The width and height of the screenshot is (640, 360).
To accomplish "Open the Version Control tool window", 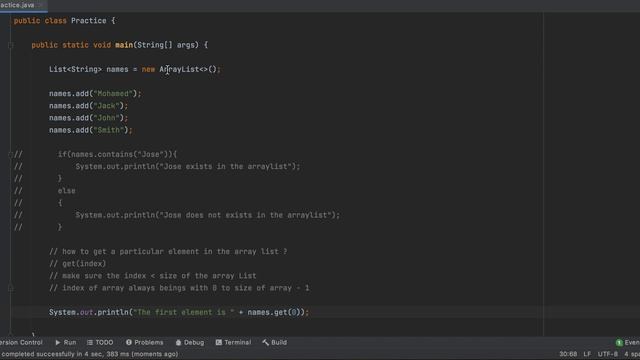I will pos(20,342).
